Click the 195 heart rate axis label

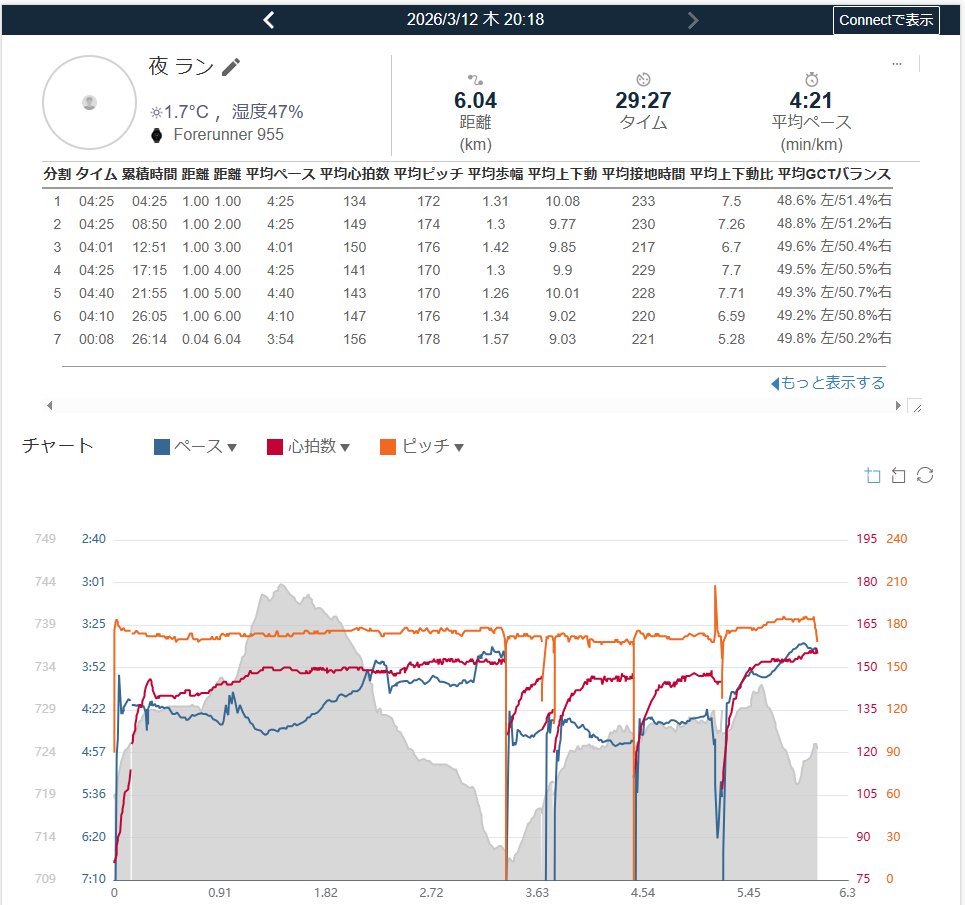tap(867, 539)
